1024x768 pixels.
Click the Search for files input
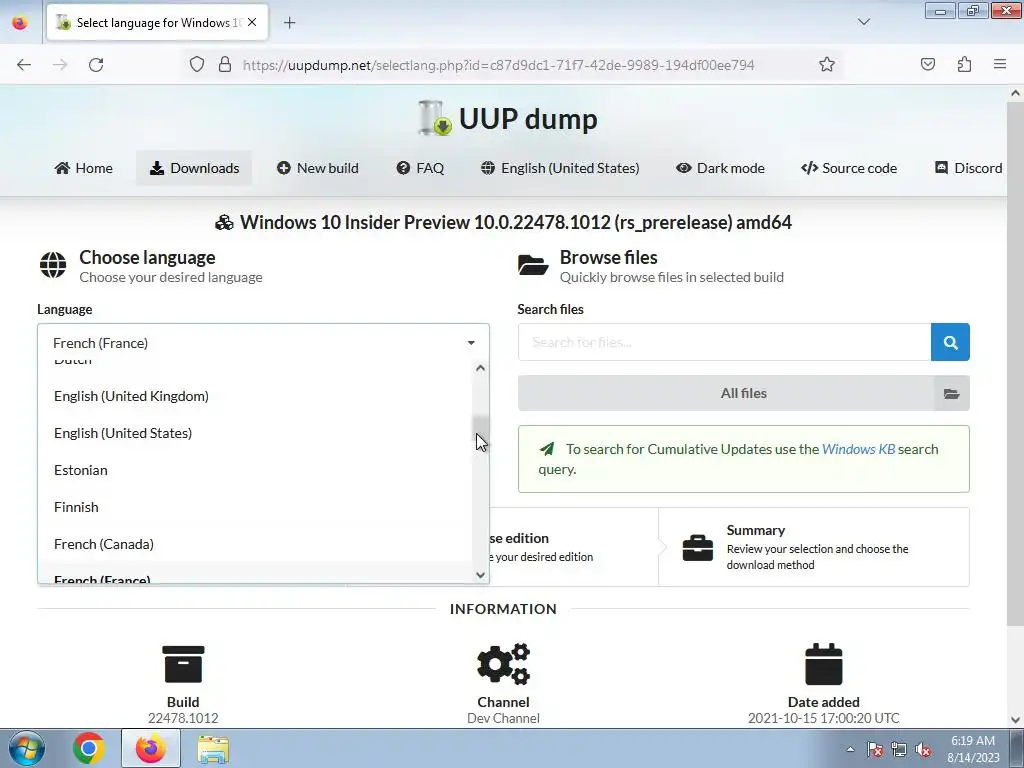point(724,342)
